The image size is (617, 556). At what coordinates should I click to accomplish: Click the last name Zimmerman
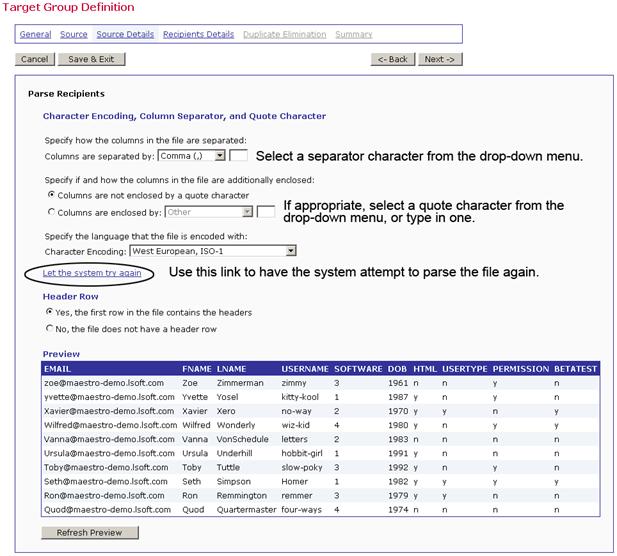point(240,383)
